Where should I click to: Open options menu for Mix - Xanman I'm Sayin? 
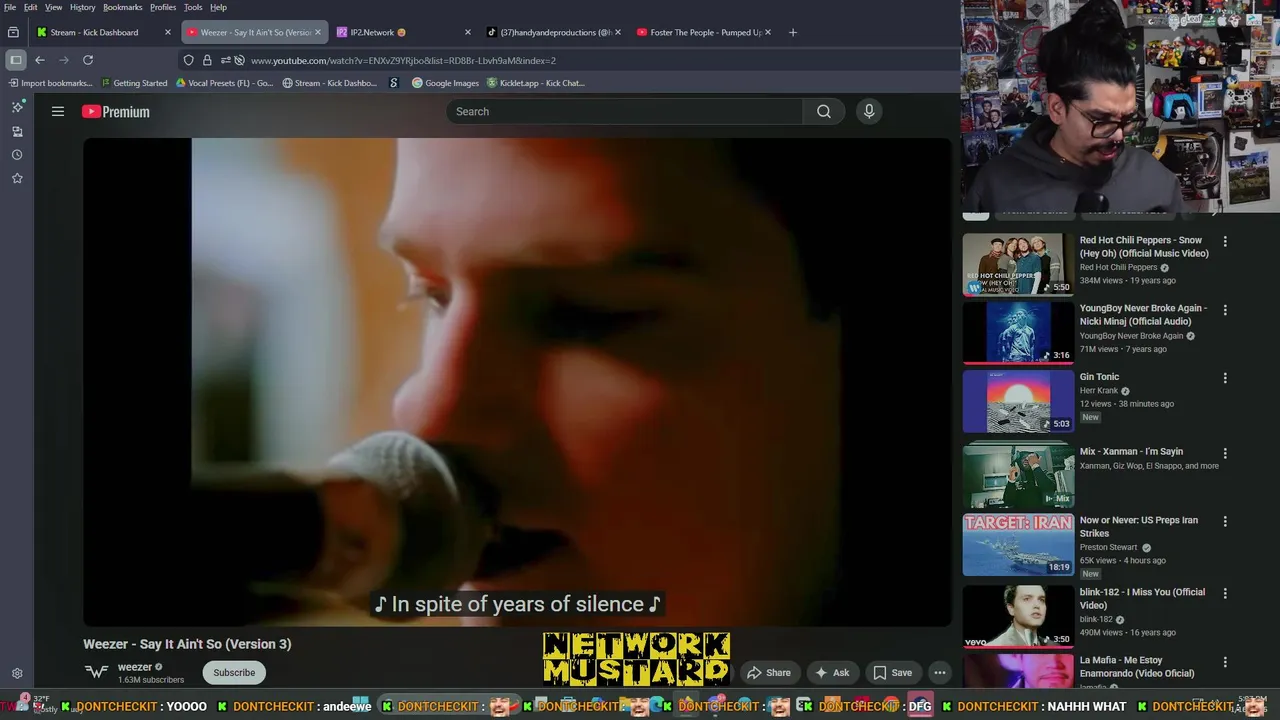(1225, 453)
